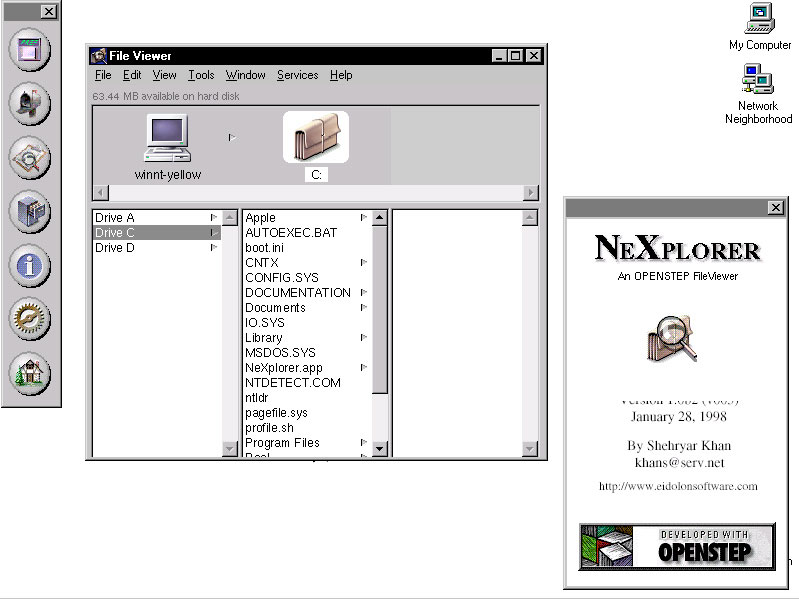The width and height of the screenshot is (799, 599).
Task: Click the arrow beside Drive D
Action: (x=214, y=248)
